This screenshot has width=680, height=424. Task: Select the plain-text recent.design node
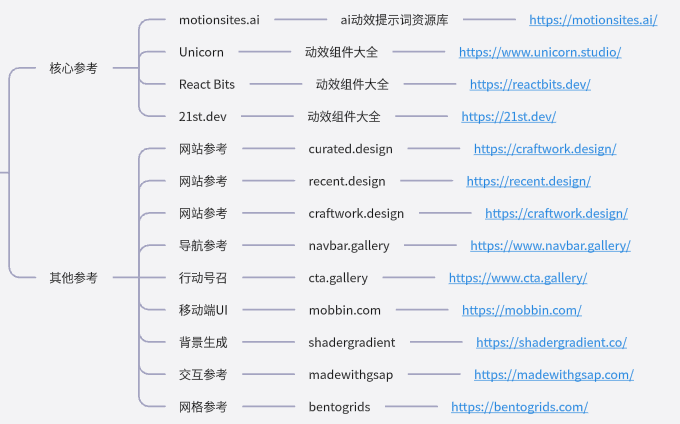click(x=347, y=181)
